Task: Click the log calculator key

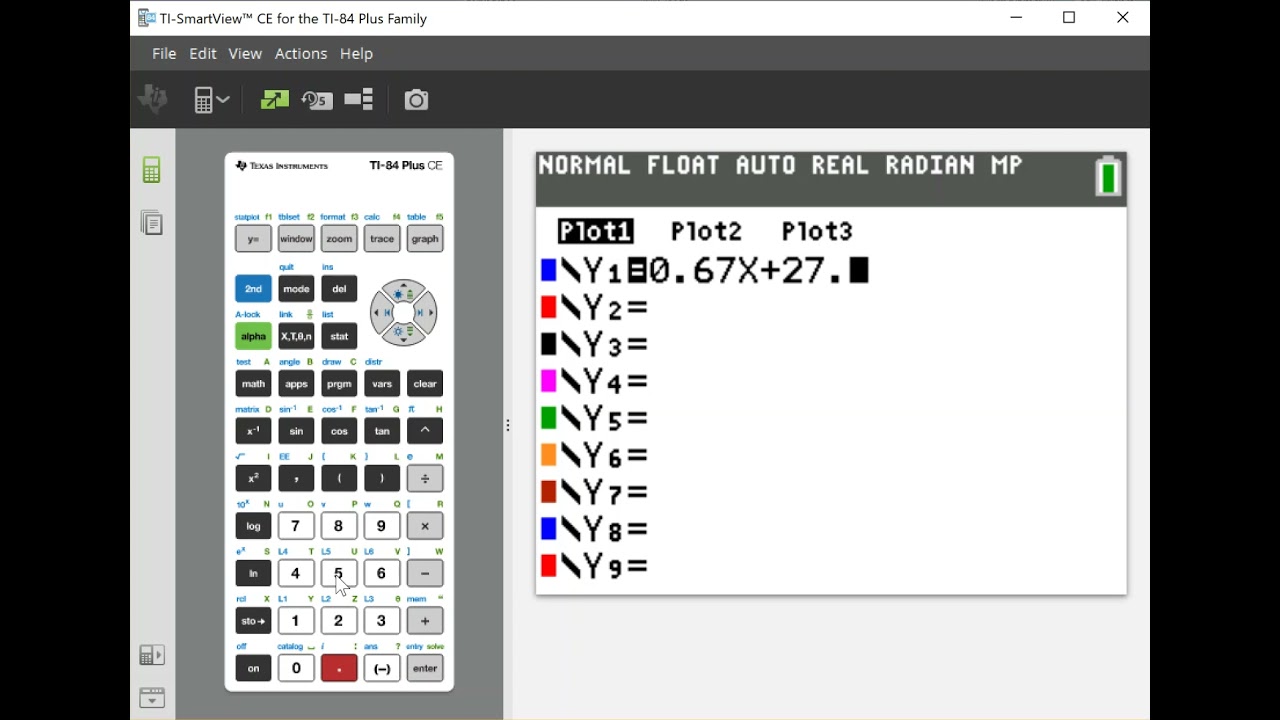Action: coord(253,526)
